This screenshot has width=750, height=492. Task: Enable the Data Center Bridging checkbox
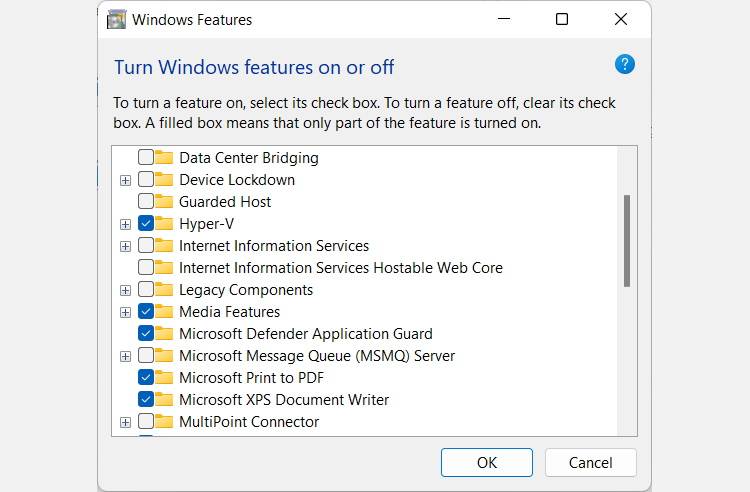pyautogui.click(x=146, y=158)
